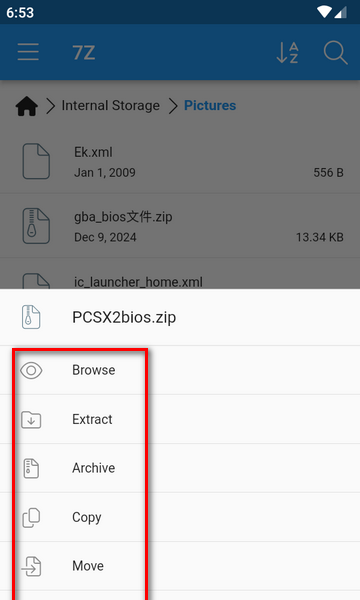Tap the Extract folder icon
Screen dimensions: 360x600
pyautogui.click(x=31, y=419)
